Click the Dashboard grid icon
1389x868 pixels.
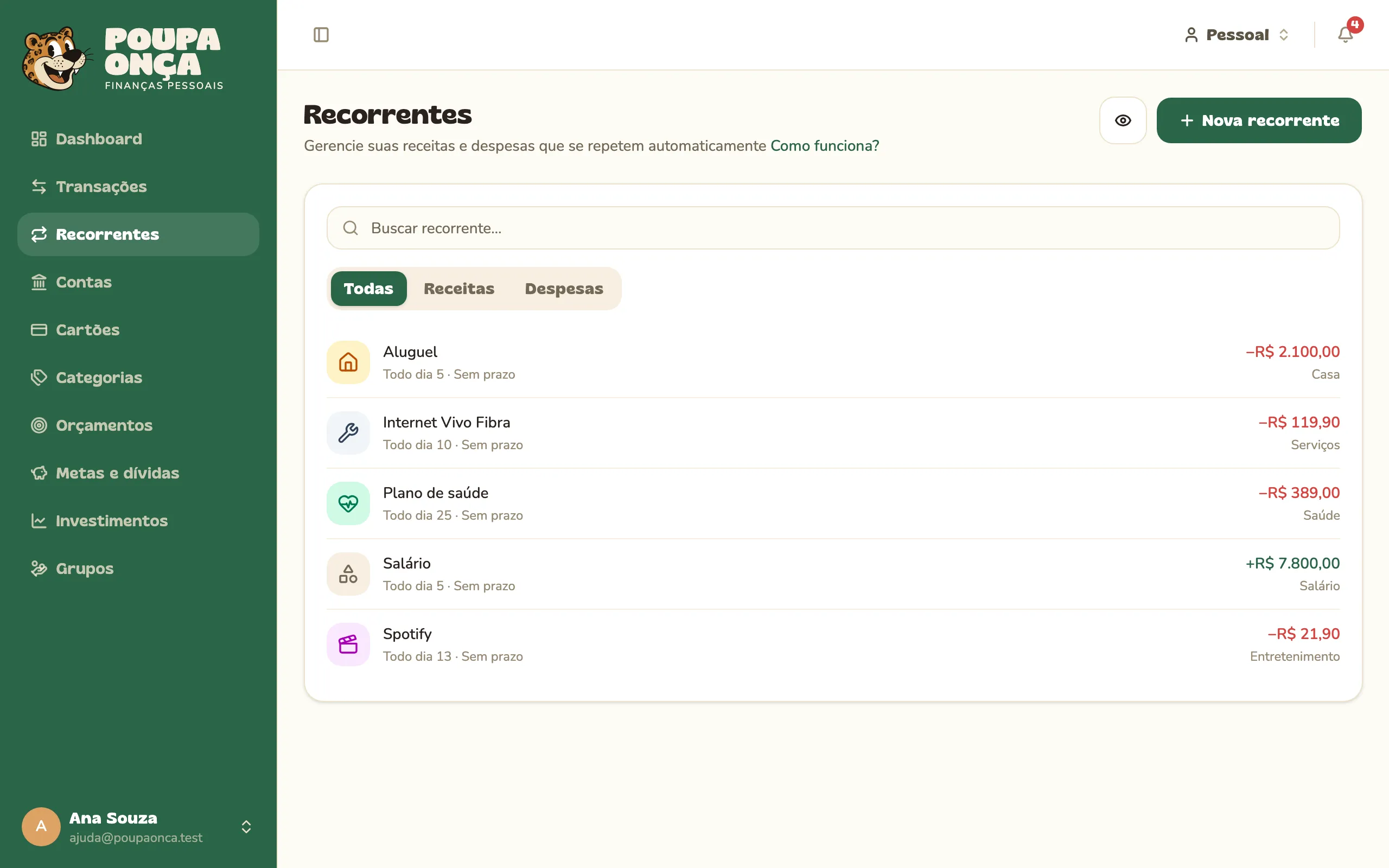coord(39,139)
